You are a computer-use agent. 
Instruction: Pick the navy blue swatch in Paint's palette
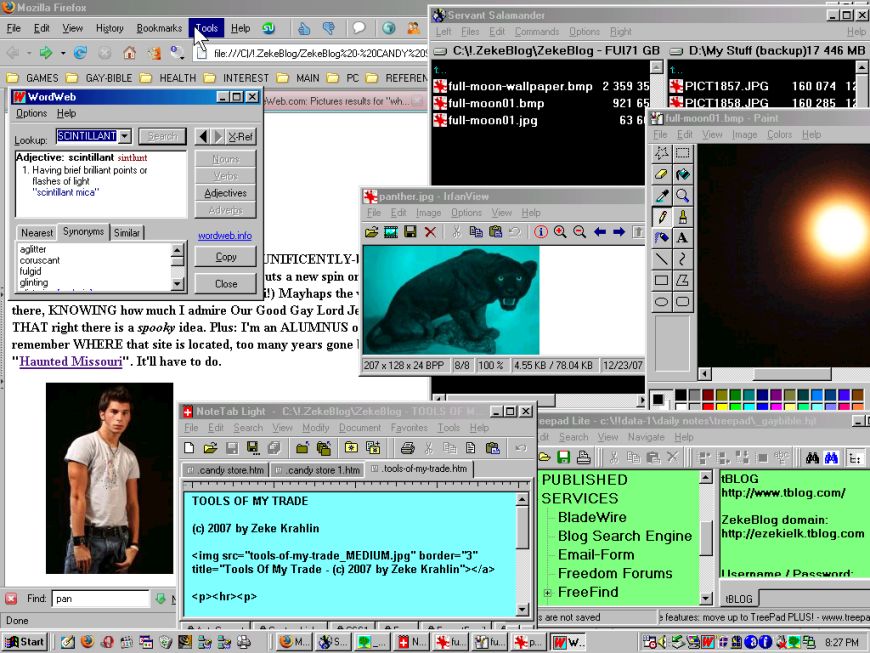(x=762, y=394)
